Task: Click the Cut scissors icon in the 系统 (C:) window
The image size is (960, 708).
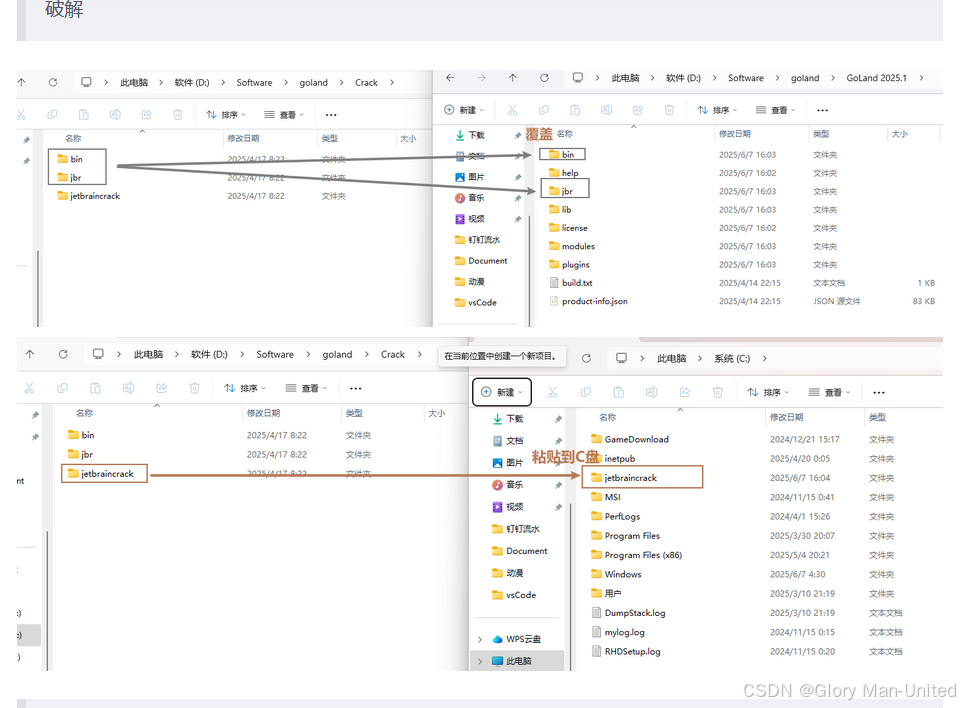Action: pyautogui.click(x=552, y=392)
